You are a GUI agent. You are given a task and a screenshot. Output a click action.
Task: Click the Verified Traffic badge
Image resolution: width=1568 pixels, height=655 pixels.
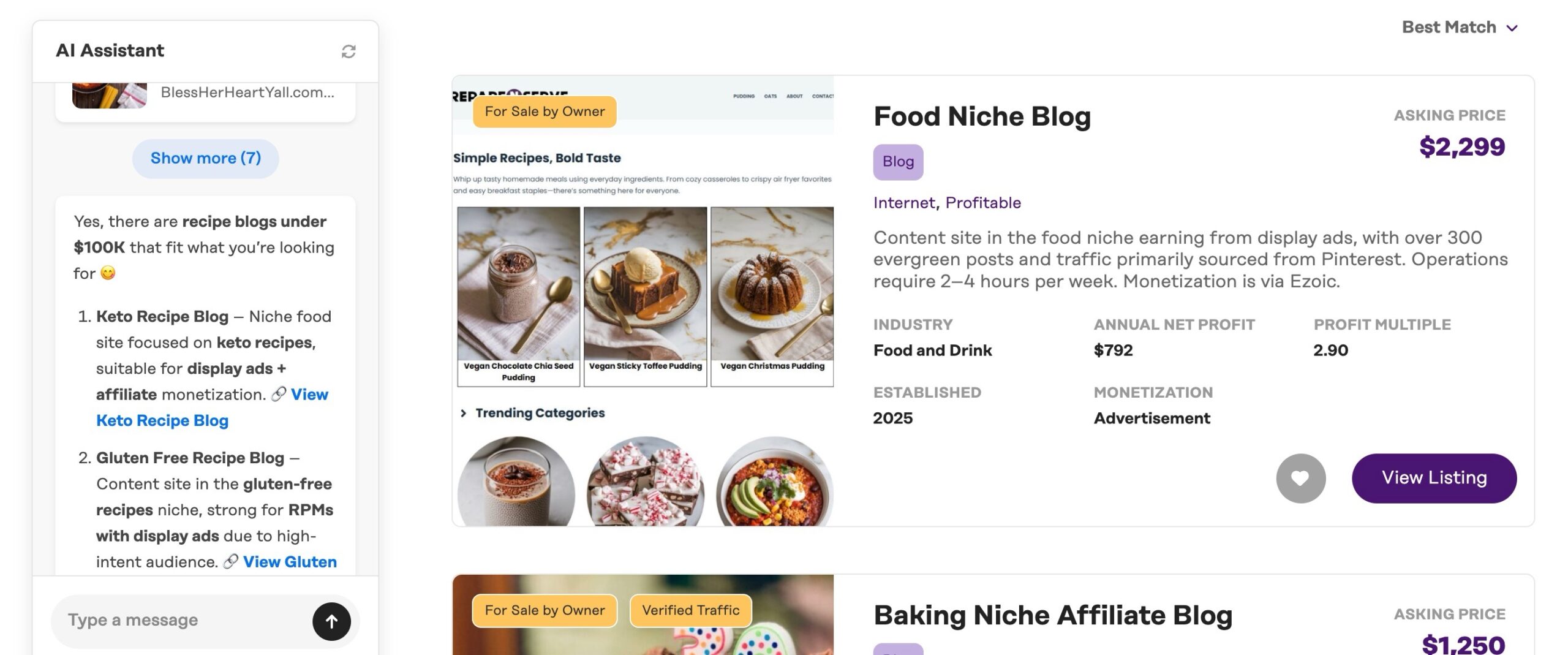690,610
